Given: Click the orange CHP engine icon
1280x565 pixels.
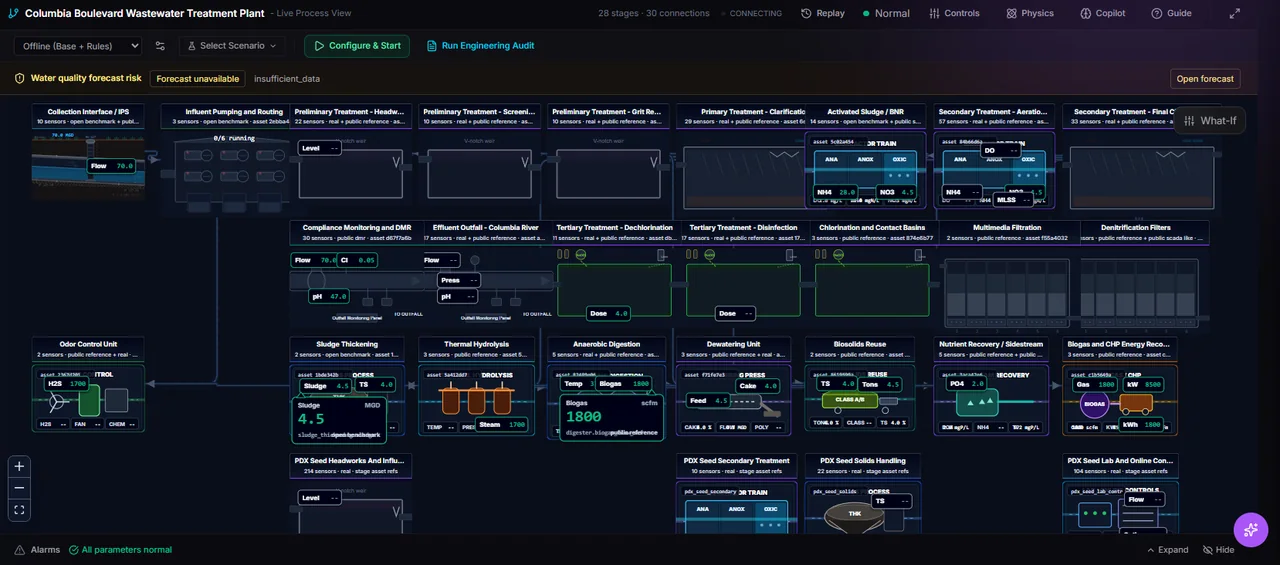Looking at the screenshot, I should tap(1135, 405).
